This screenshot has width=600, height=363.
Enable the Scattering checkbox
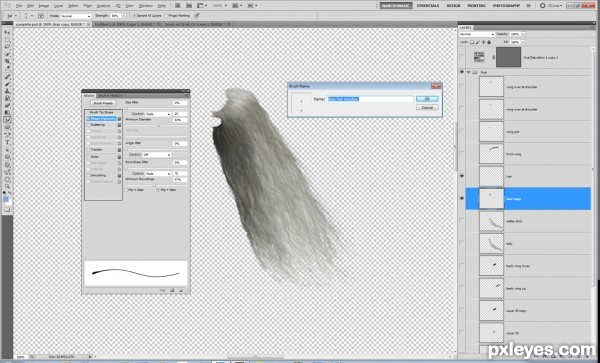pyautogui.click(x=89, y=125)
